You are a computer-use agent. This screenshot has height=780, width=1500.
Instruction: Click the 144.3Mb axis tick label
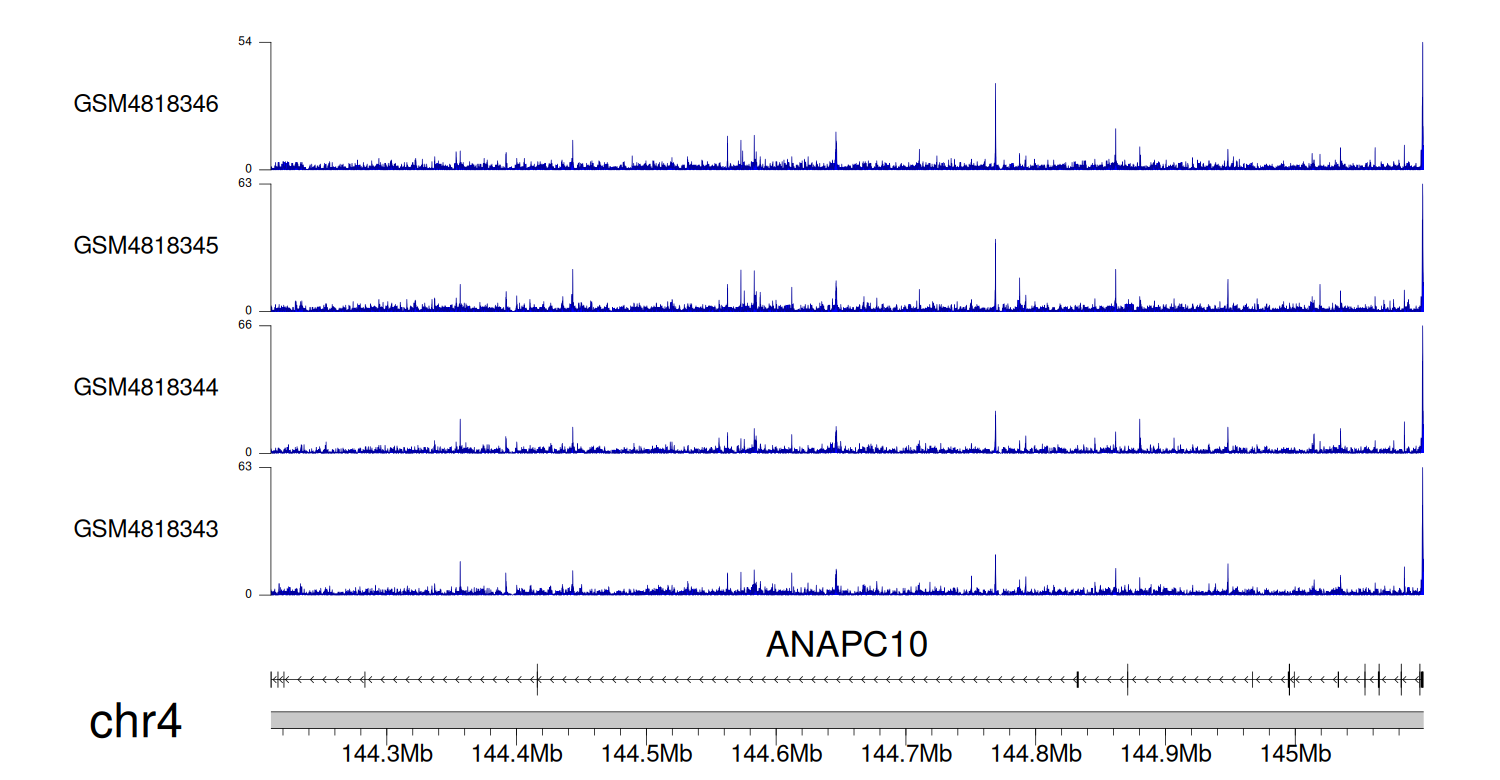[x=387, y=753]
